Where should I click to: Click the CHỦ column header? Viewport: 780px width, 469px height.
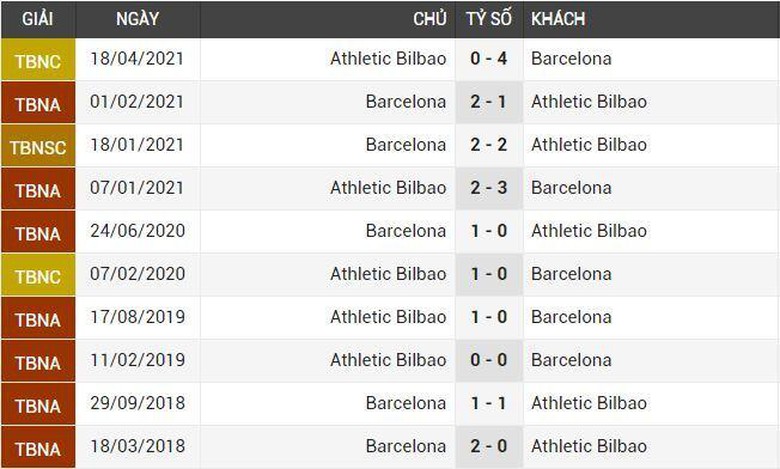pos(429,19)
